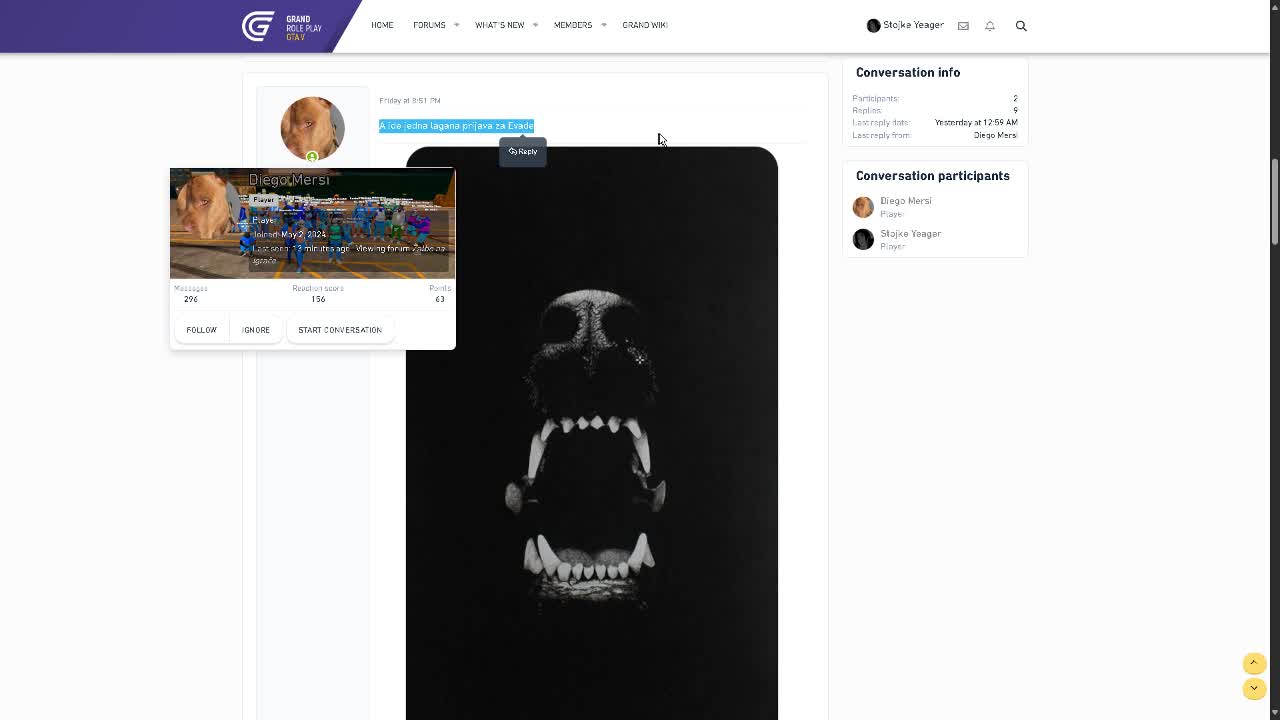Click Diego Mersi under last reply from
Image resolution: width=1280 pixels, height=720 pixels.
[x=996, y=135]
